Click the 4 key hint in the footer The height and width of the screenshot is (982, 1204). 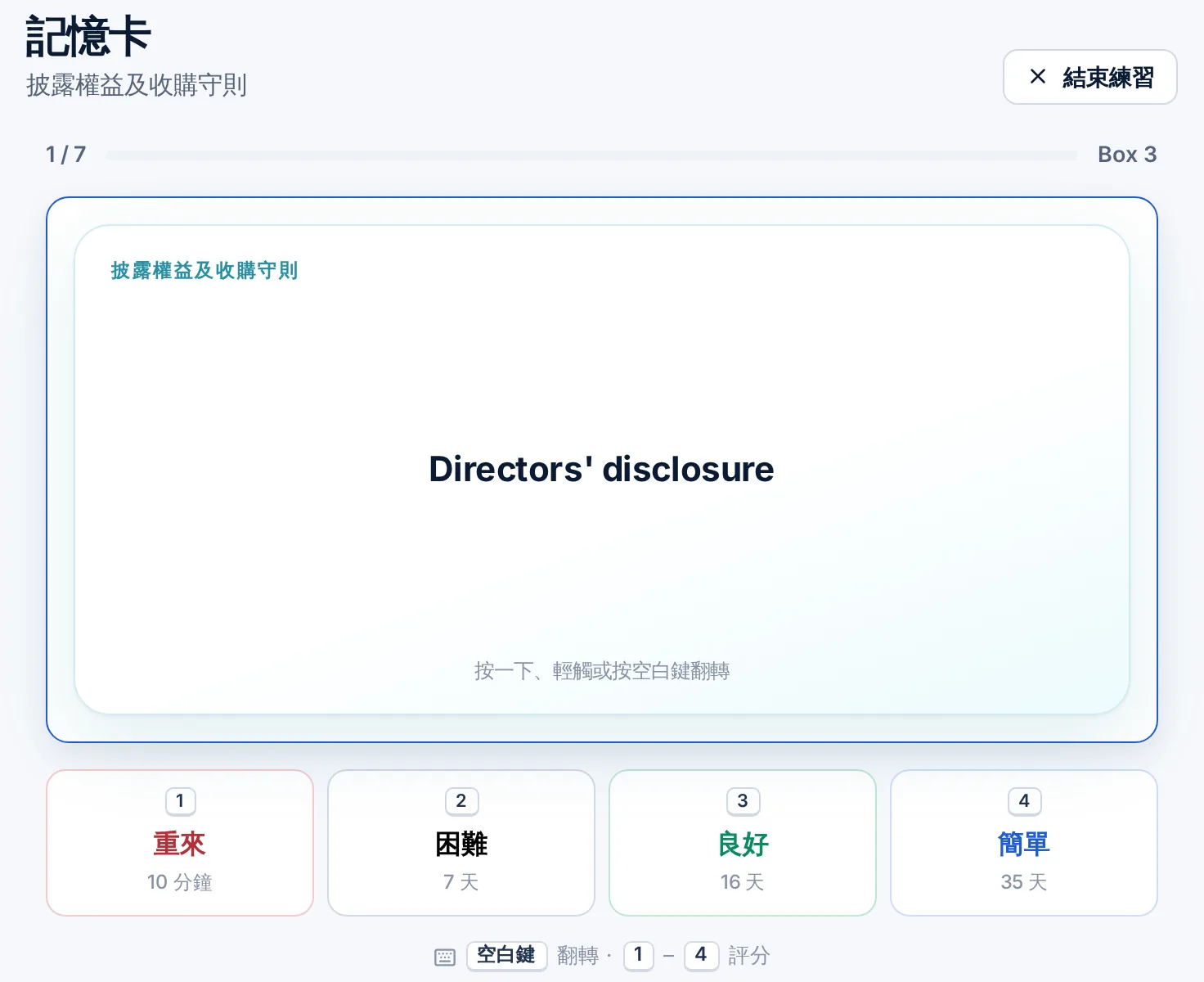701,955
